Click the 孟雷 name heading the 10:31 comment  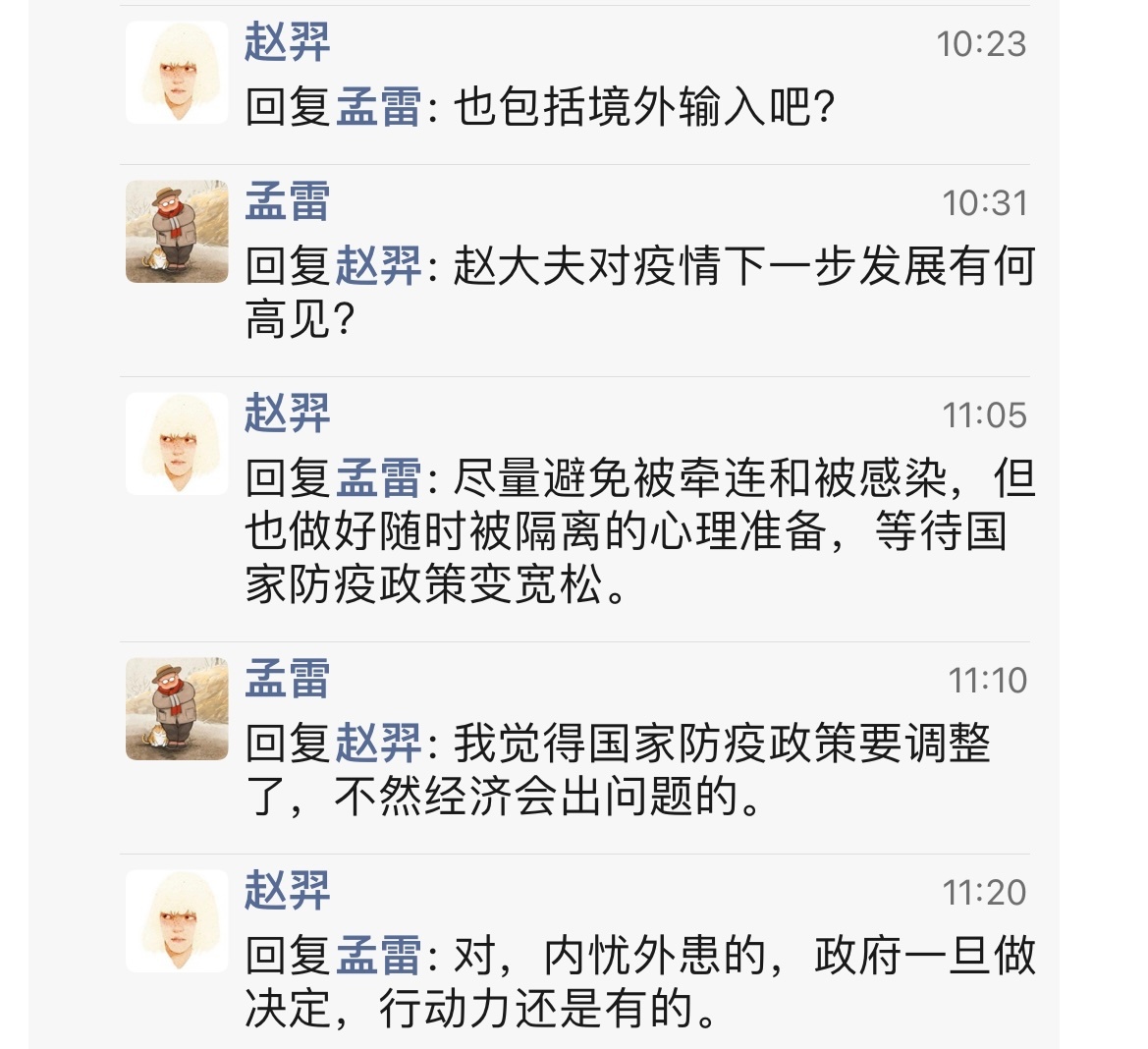(x=287, y=201)
